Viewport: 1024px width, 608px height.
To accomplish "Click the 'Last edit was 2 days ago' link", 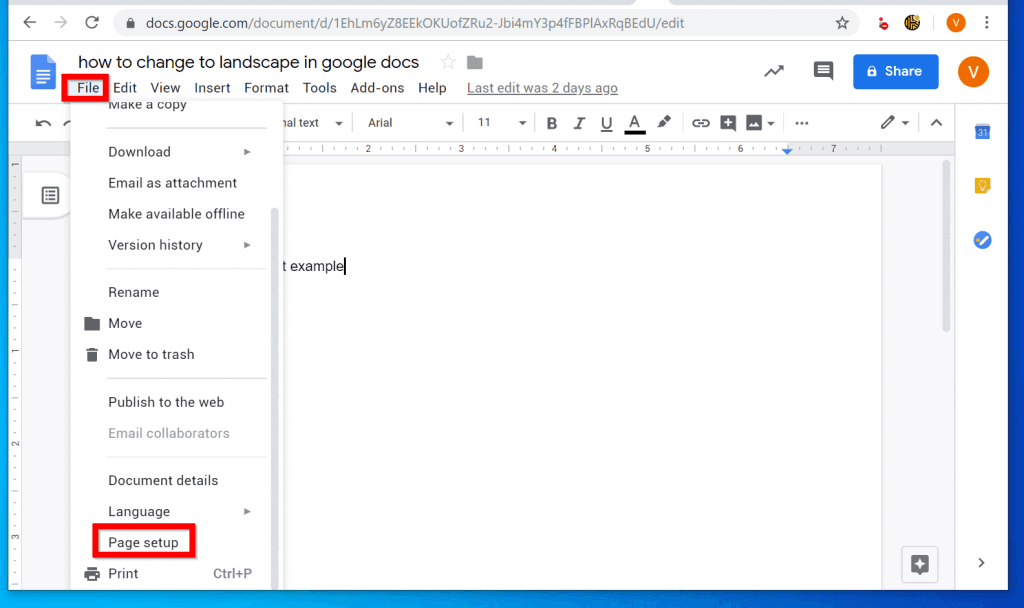I will [542, 88].
